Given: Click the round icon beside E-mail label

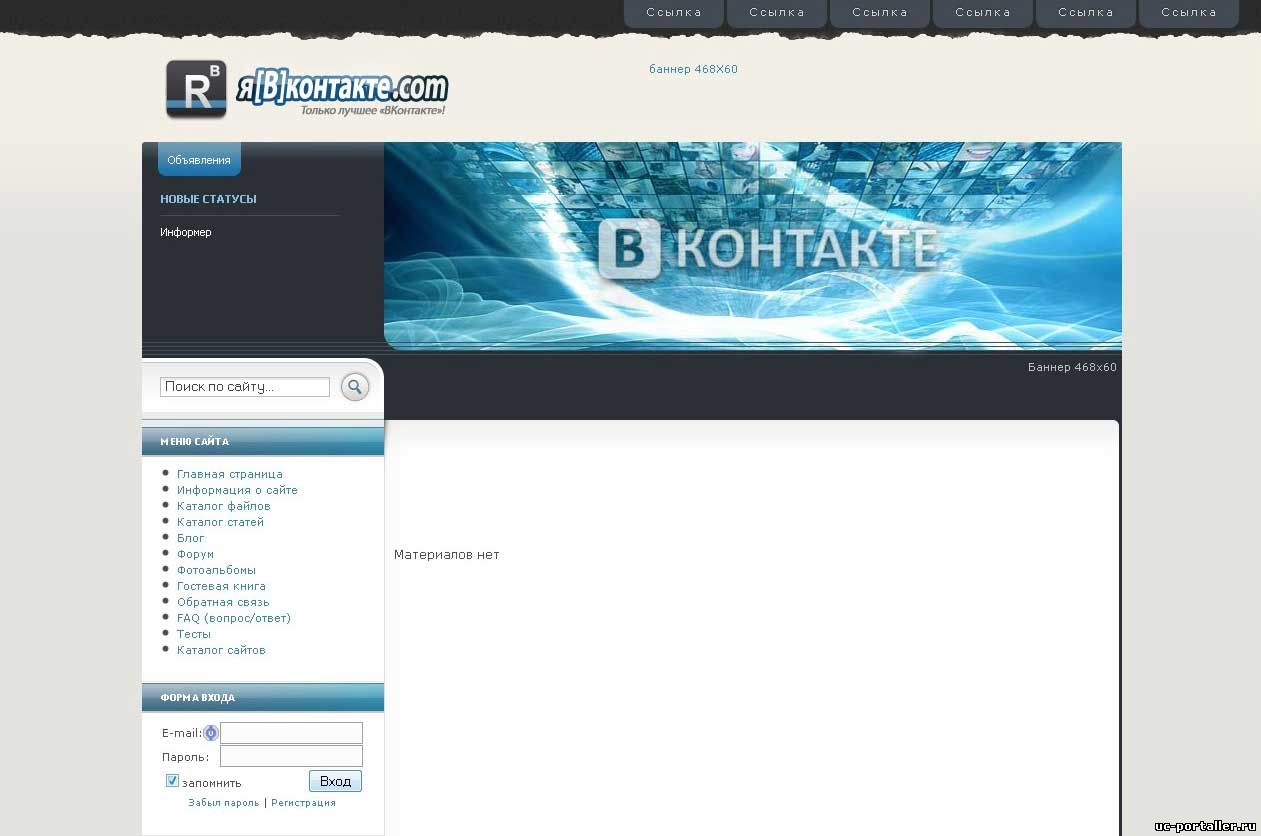Looking at the screenshot, I should (211, 733).
